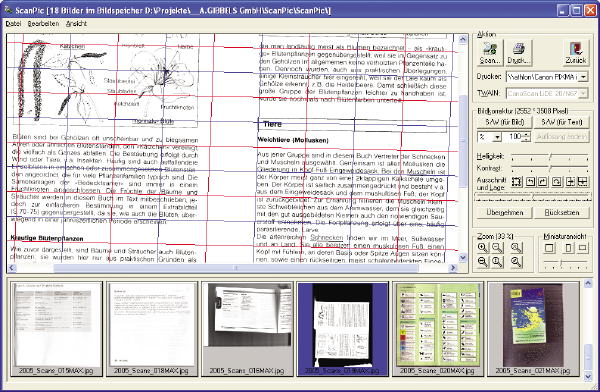The height and width of the screenshot is (392, 600).
Task: Rotate the image left with the counter-clockwise arrow icon
Action: coord(530,182)
